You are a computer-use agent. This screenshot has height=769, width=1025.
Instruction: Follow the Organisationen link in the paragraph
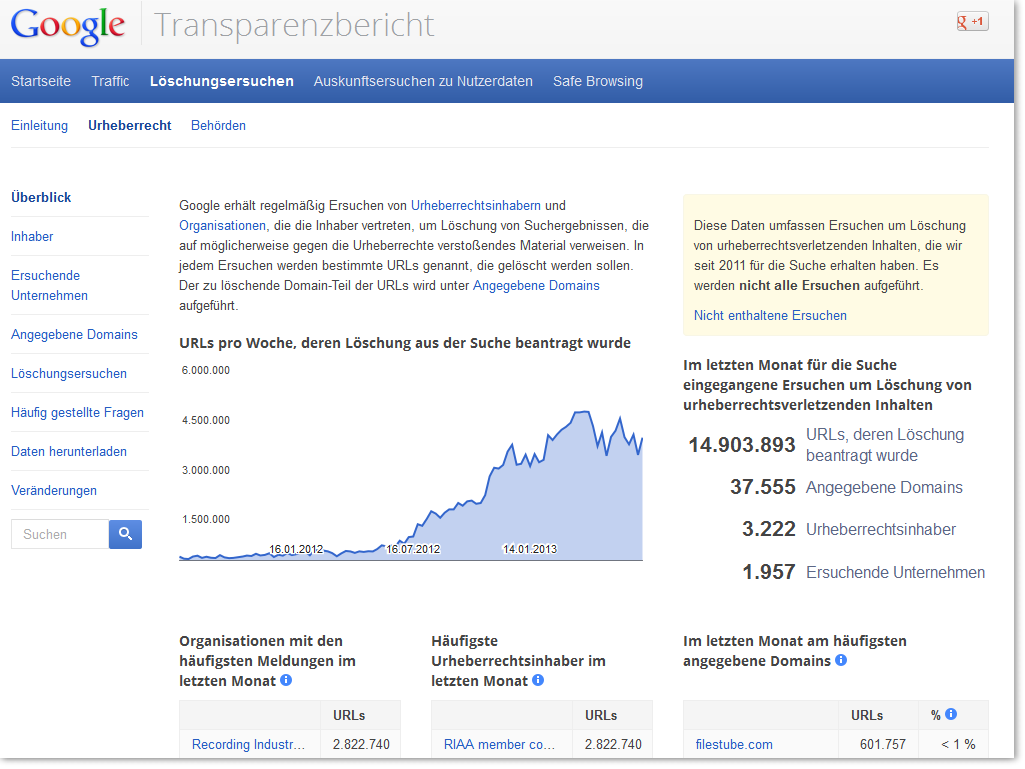coord(222,226)
